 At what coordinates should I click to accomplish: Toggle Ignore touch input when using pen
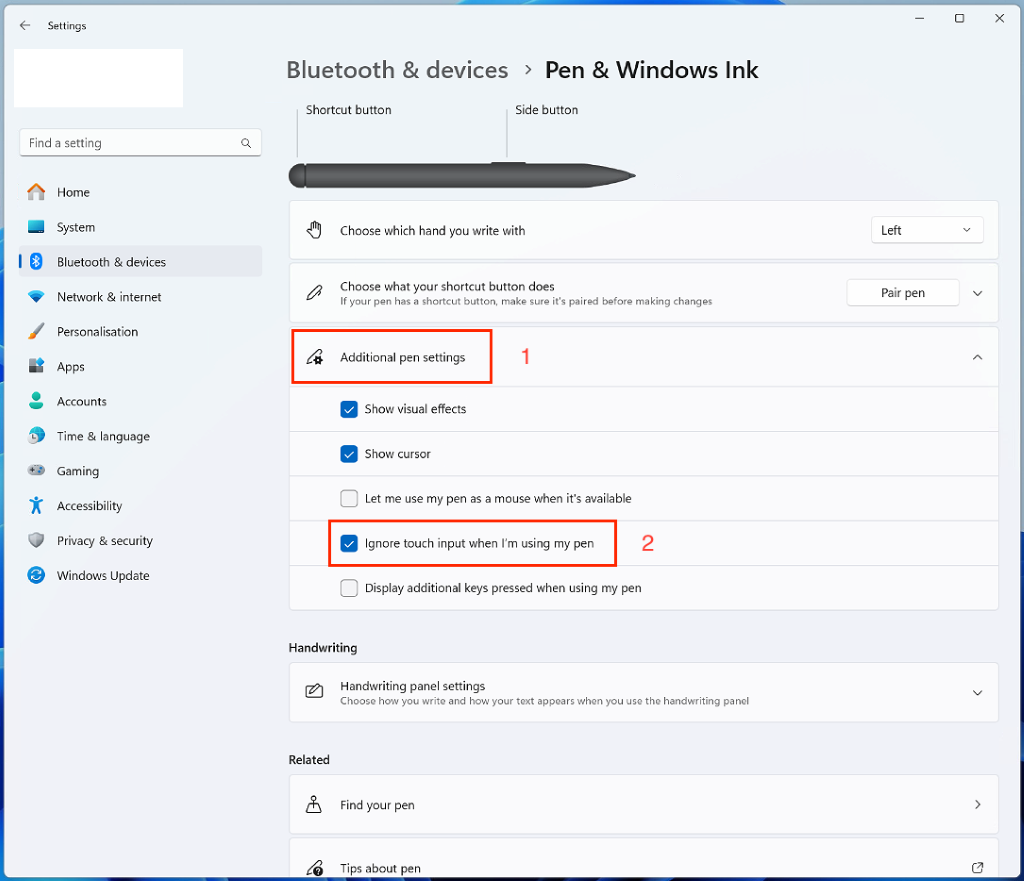coord(349,543)
